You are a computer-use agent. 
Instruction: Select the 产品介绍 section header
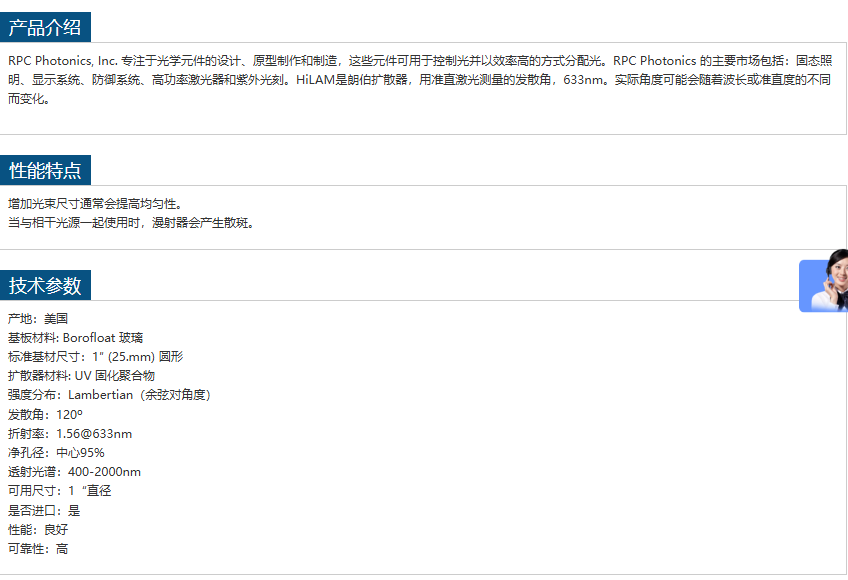[x=45, y=27]
